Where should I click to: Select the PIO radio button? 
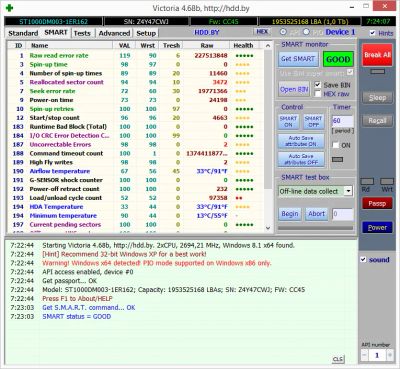tap(306, 32)
